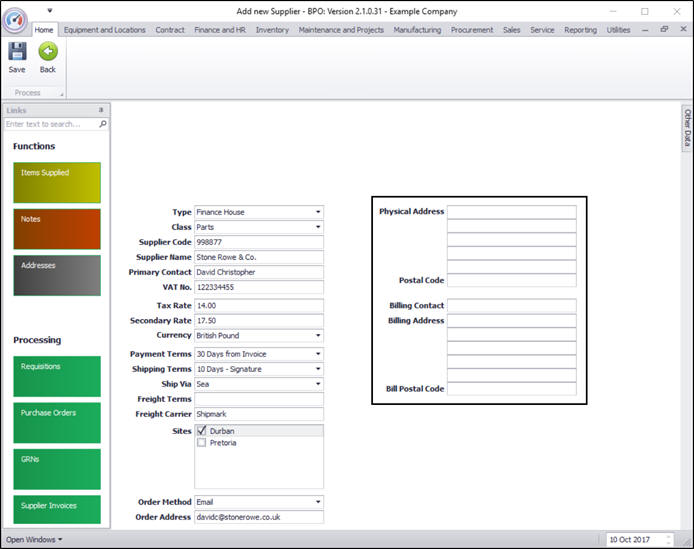Expand the Payment Terms dropdown
The image size is (694, 549).
click(318, 354)
